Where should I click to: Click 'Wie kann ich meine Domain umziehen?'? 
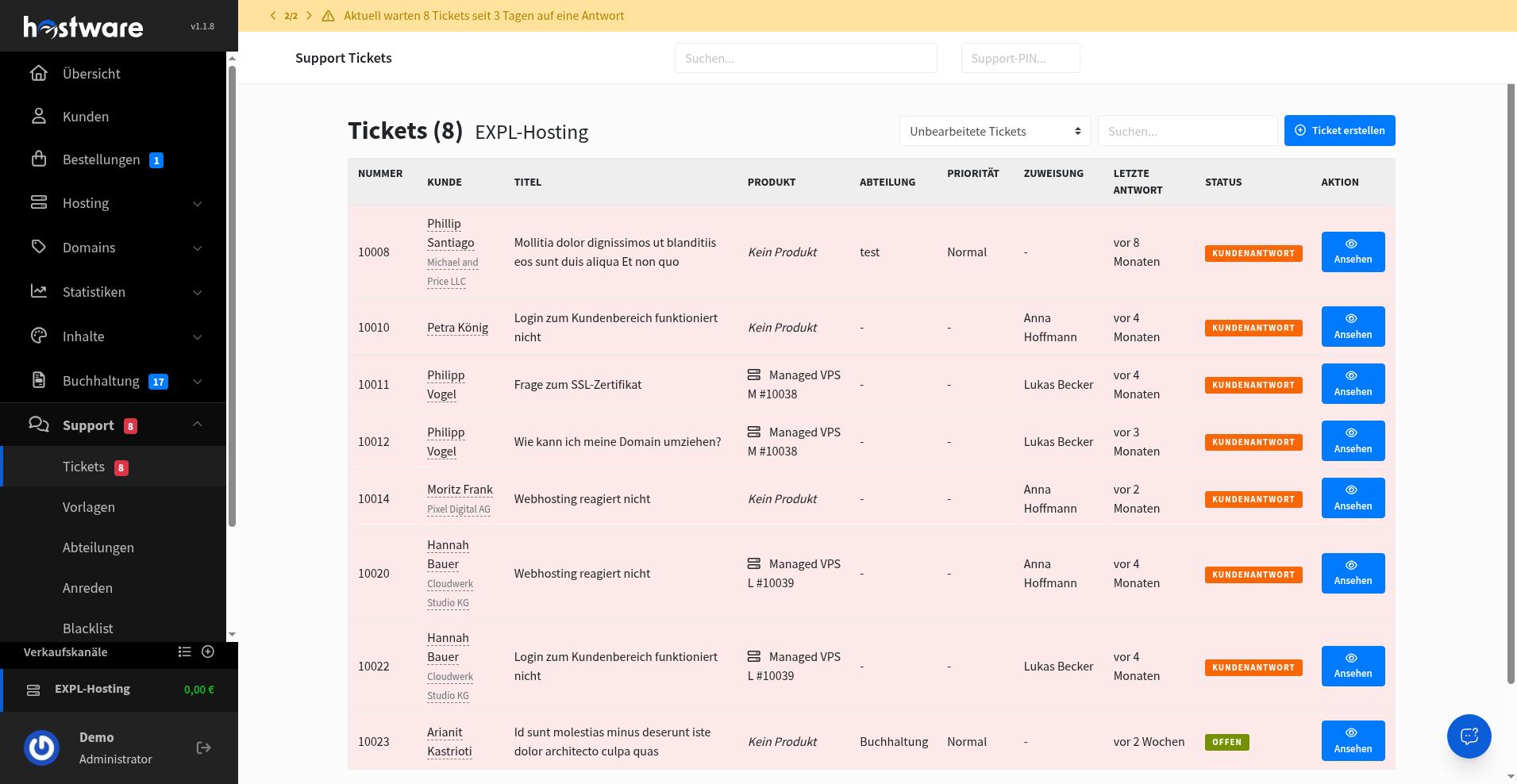pyautogui.click(x=617, y=441)
